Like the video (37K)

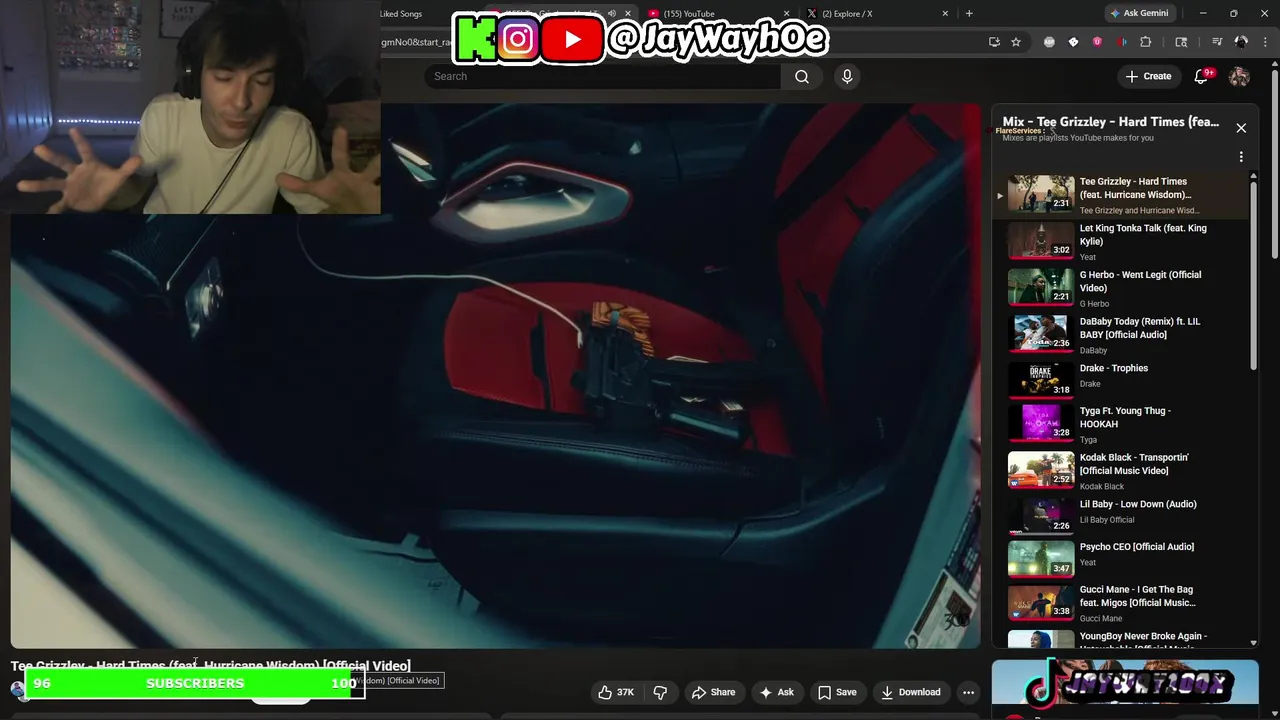[616, 692]
